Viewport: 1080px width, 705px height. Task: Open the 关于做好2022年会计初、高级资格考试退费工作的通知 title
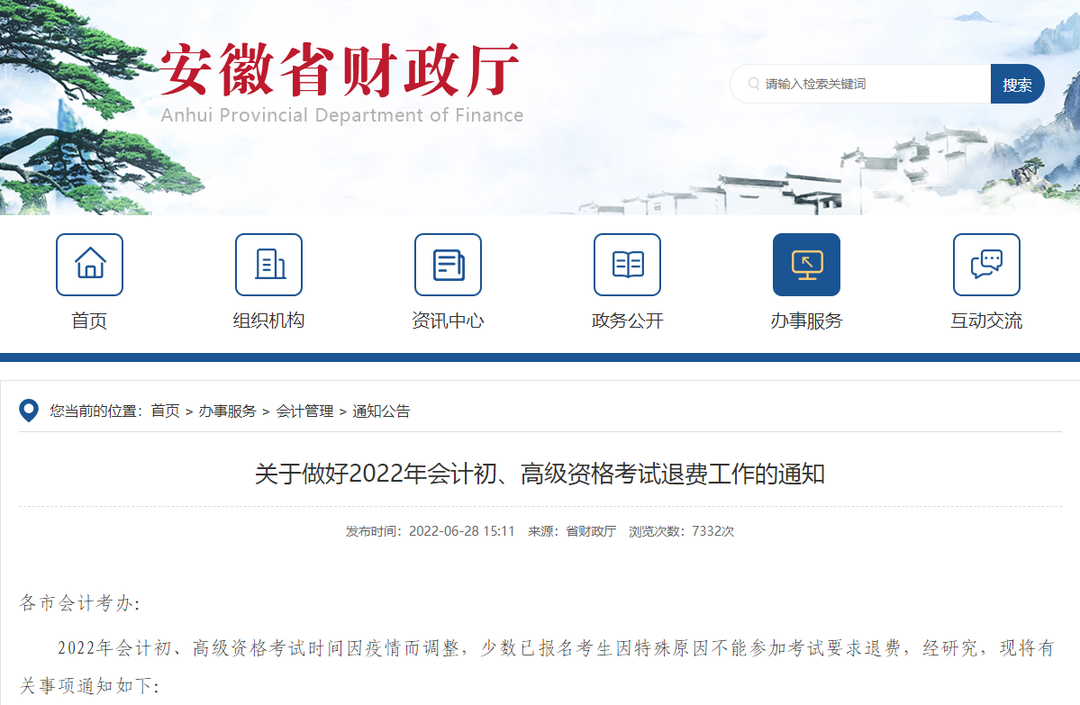pyautogui.click(x=540, y=474)
